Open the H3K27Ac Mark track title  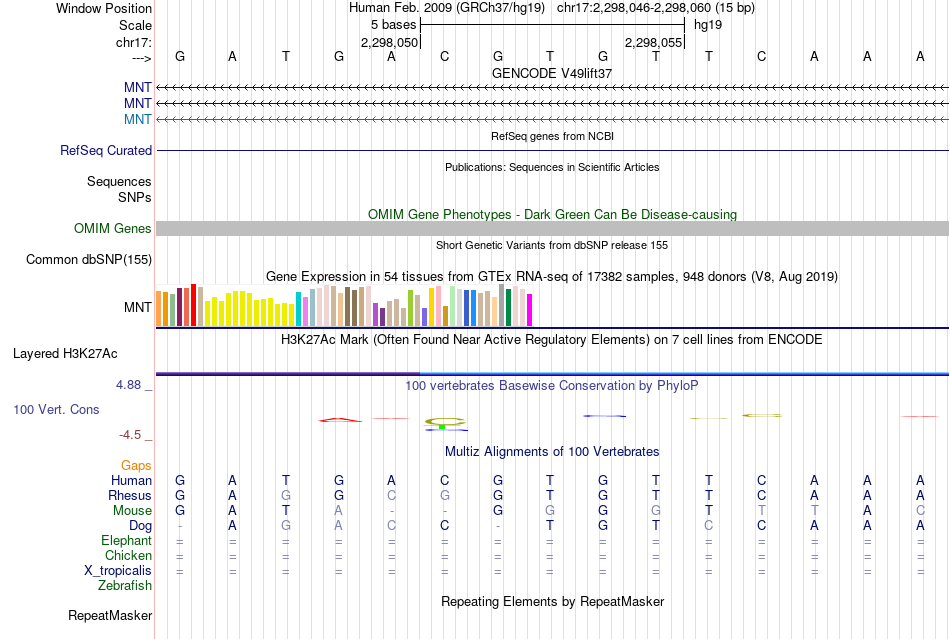[552, 339]
